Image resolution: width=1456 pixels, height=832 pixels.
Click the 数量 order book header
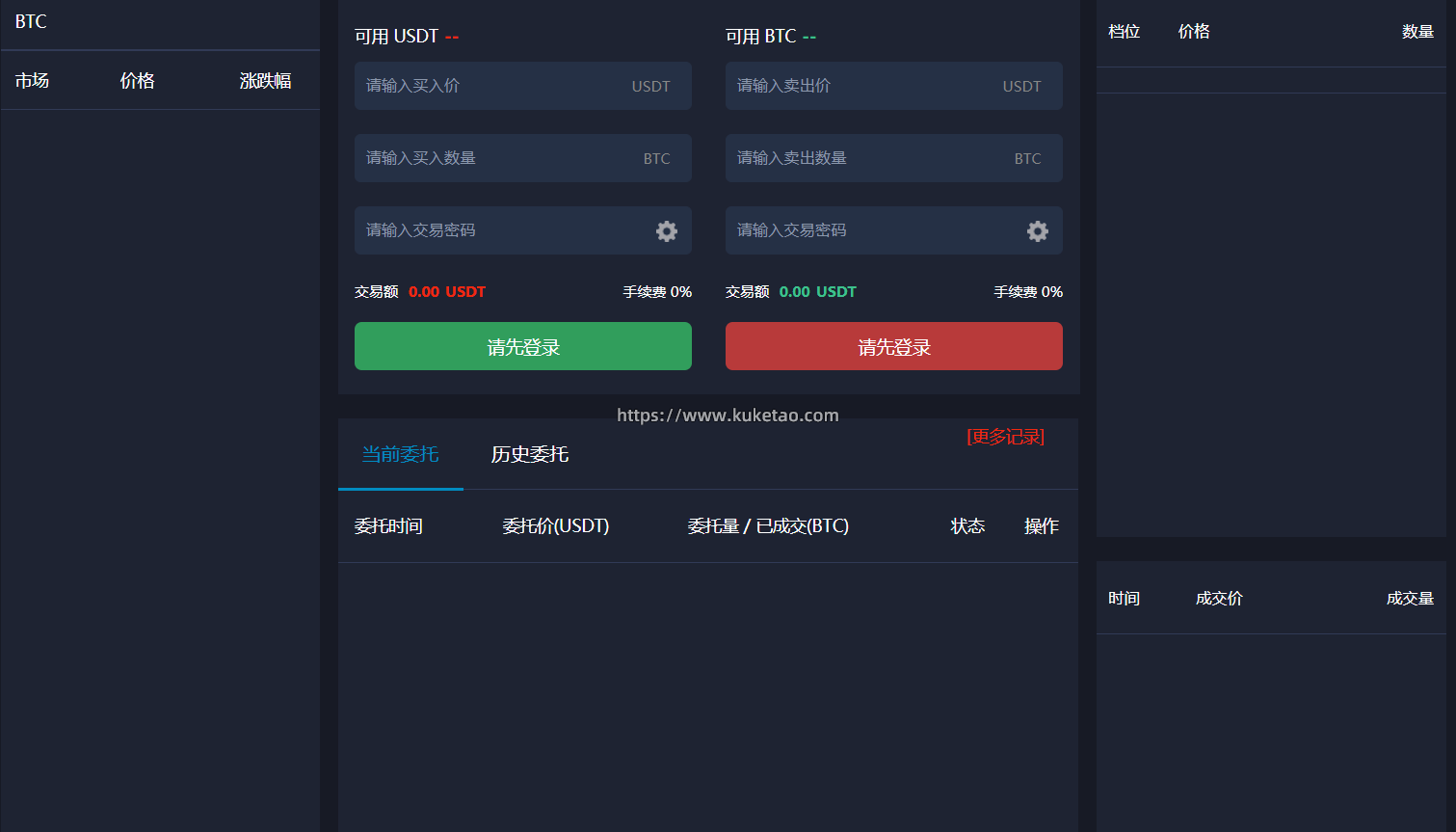(x=1418, y=32)
